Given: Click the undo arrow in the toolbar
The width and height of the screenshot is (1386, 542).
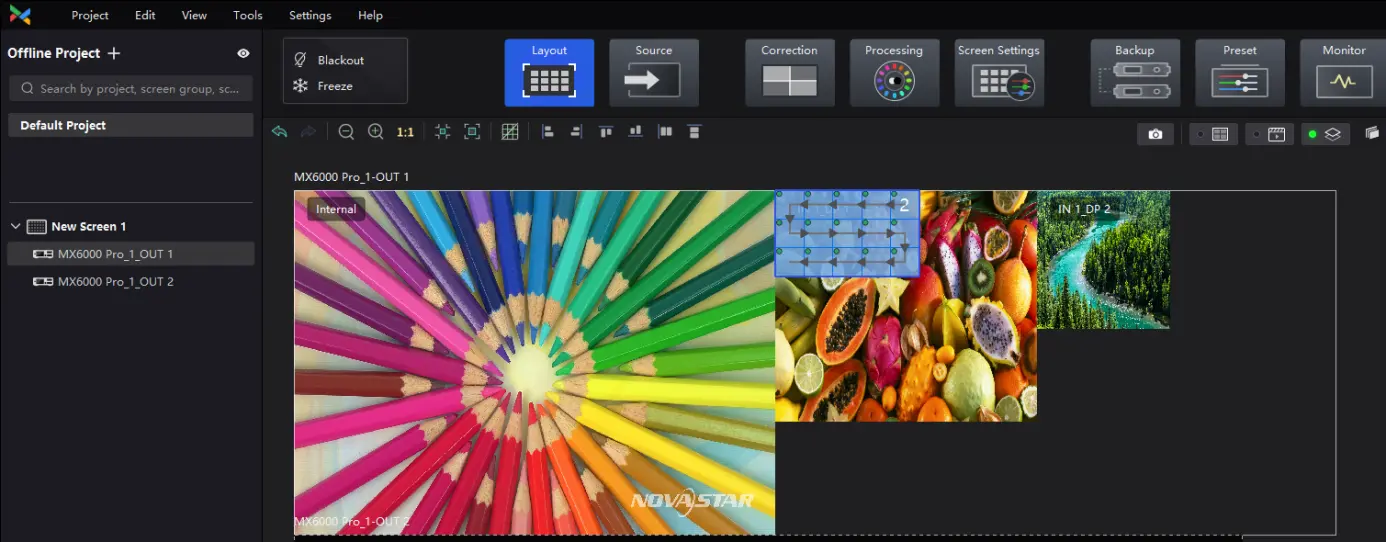Looking at the screenshot, I should (280, 132).
